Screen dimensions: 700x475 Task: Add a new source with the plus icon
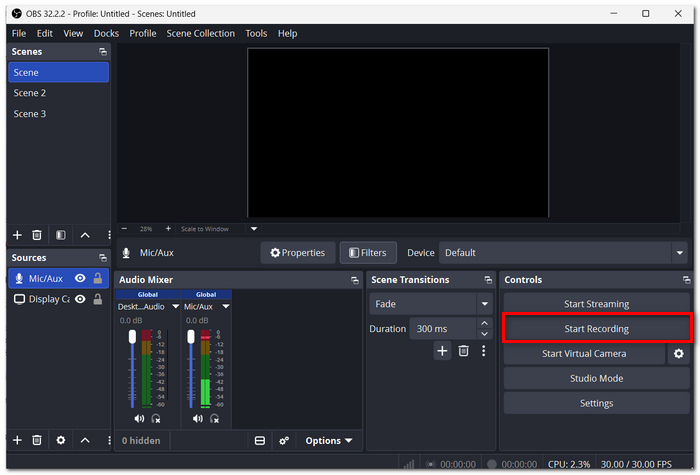(x=17, y=440)
